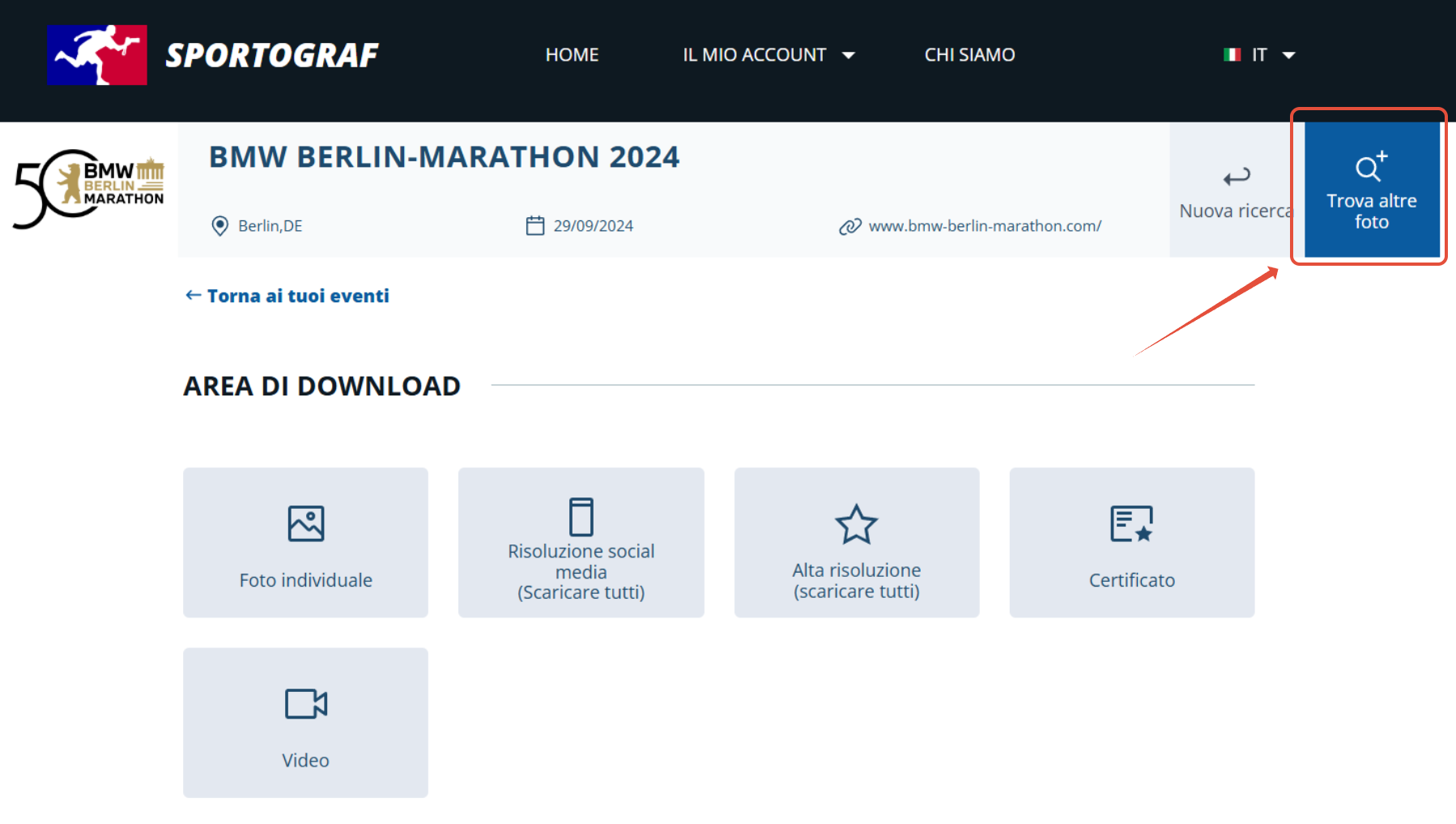Click the certificate icon in the Certificato tile
Viewport: 1456px width, 824px height.
click(x=1131, y=523)
